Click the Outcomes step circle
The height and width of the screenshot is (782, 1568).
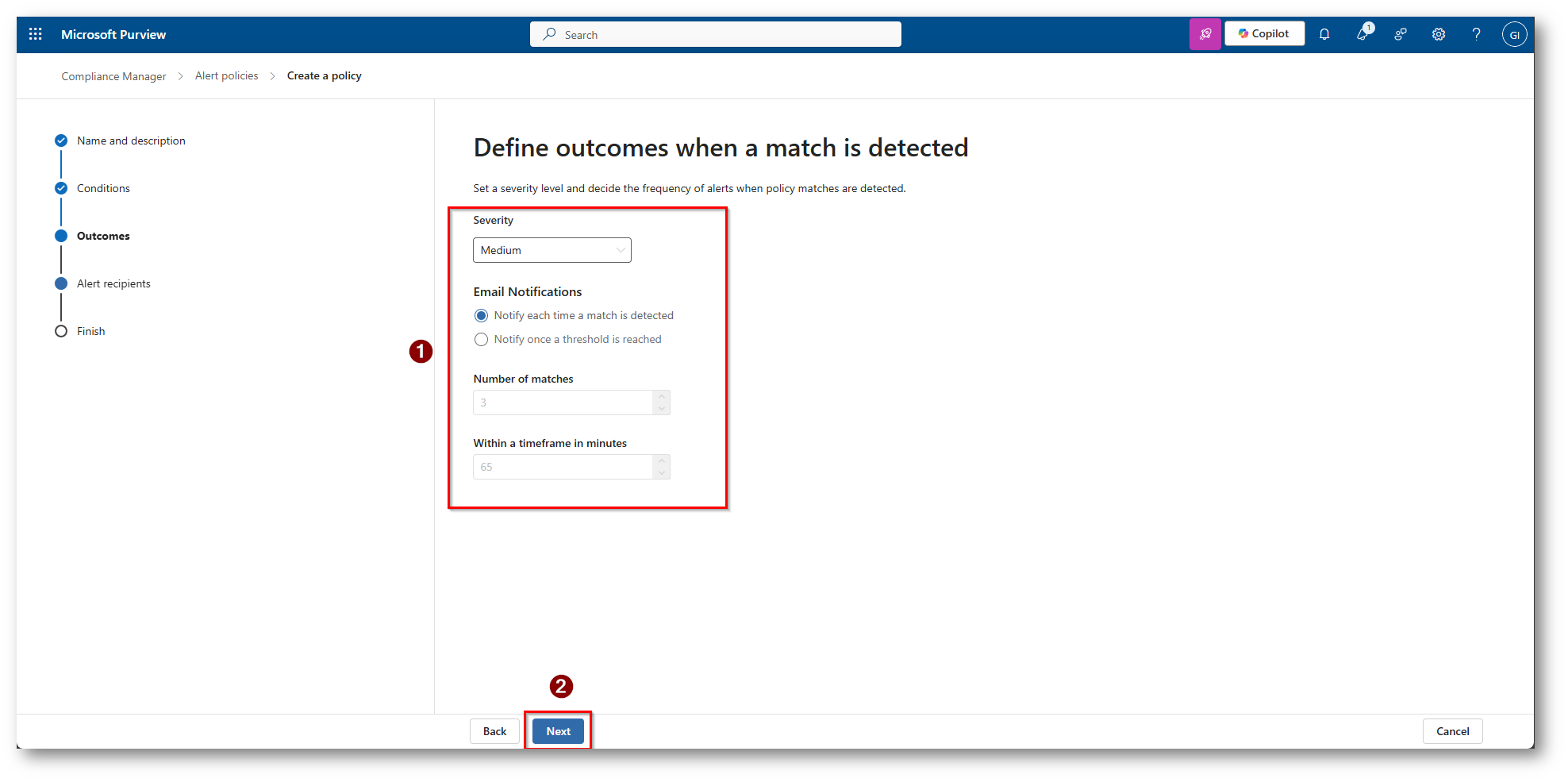coord(61,236)
